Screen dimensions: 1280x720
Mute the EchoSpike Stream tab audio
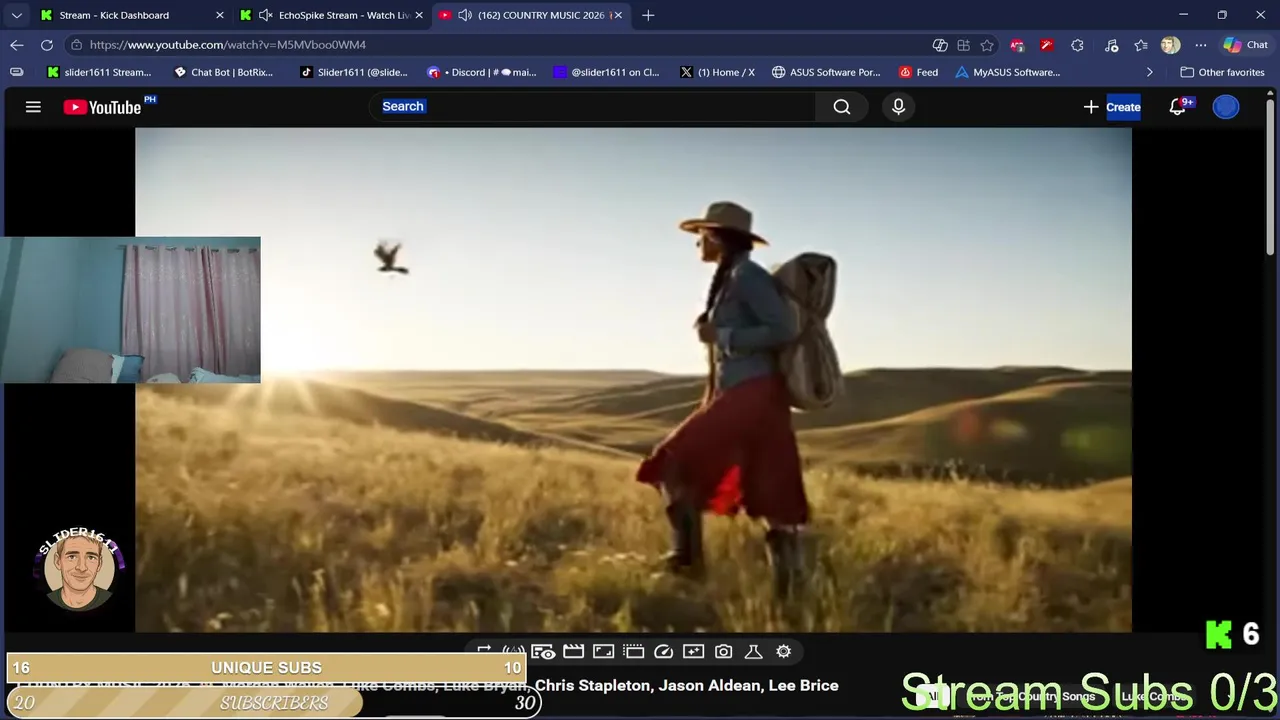(x=265, y=15)
